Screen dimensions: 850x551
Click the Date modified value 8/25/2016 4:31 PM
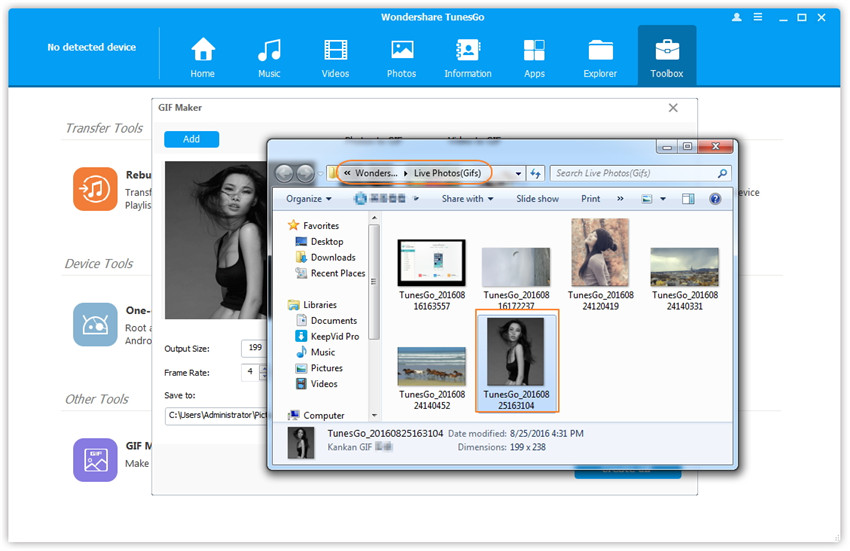[546, 434]
